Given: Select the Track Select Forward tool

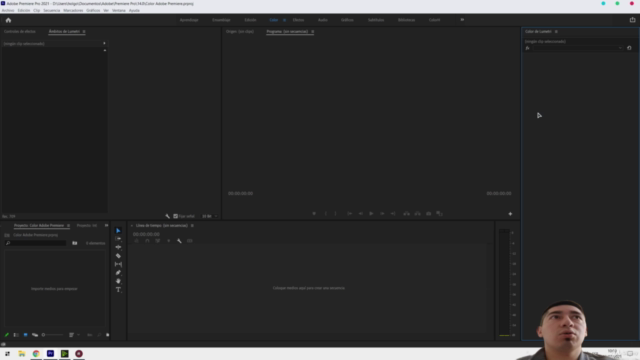Looking at the screenshot, I should pyautogui.click(x=118, y=239).
